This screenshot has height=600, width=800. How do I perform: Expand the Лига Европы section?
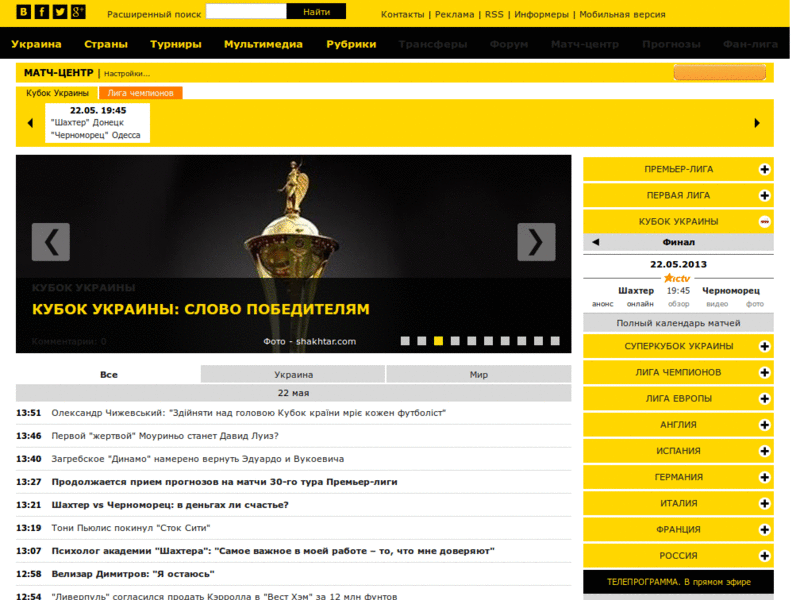point(764,398)
